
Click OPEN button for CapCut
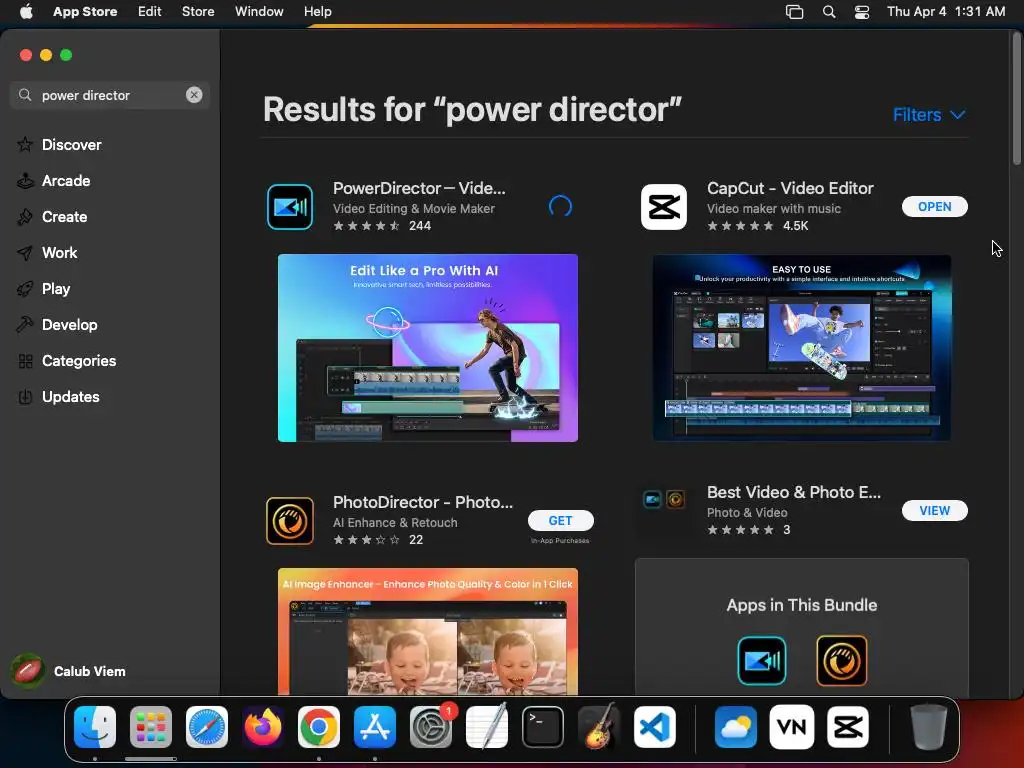click(935, 206)
